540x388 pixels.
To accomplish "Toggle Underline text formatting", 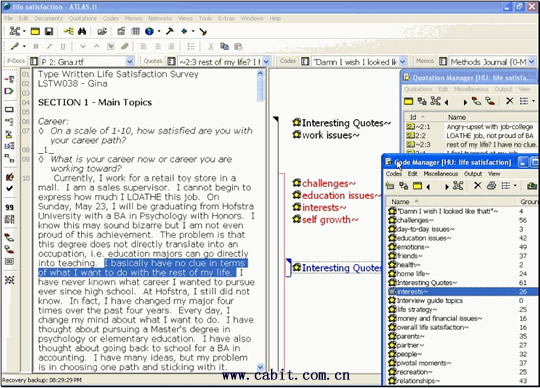I will tap(63, 46).
